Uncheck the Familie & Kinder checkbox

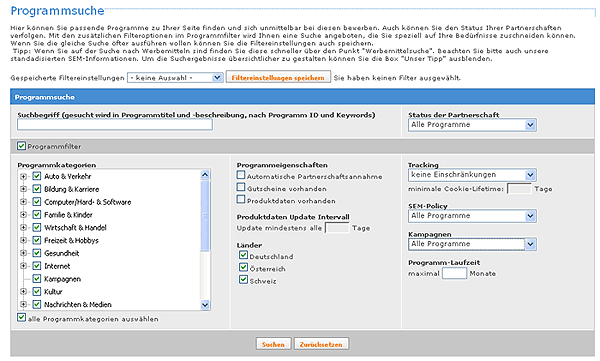coord(37,214)
